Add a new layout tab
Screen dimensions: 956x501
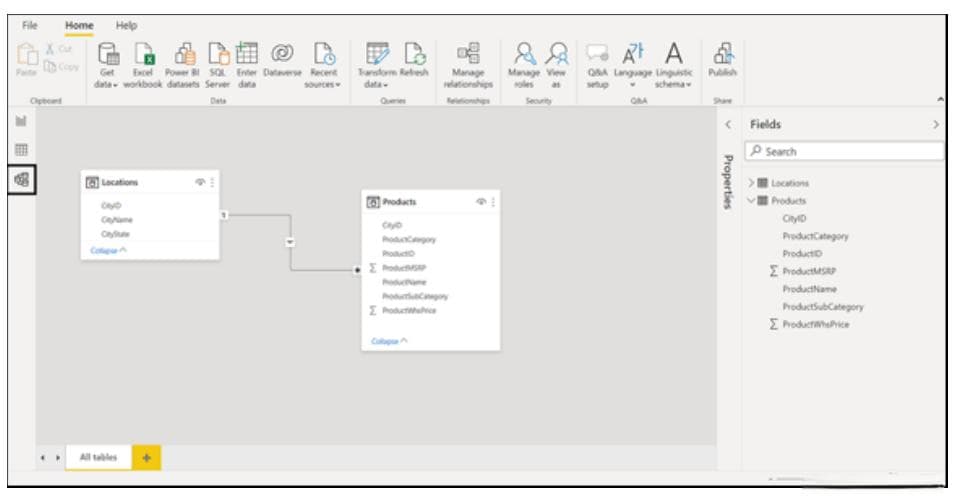pyautogui.click(x=146, y=458)
